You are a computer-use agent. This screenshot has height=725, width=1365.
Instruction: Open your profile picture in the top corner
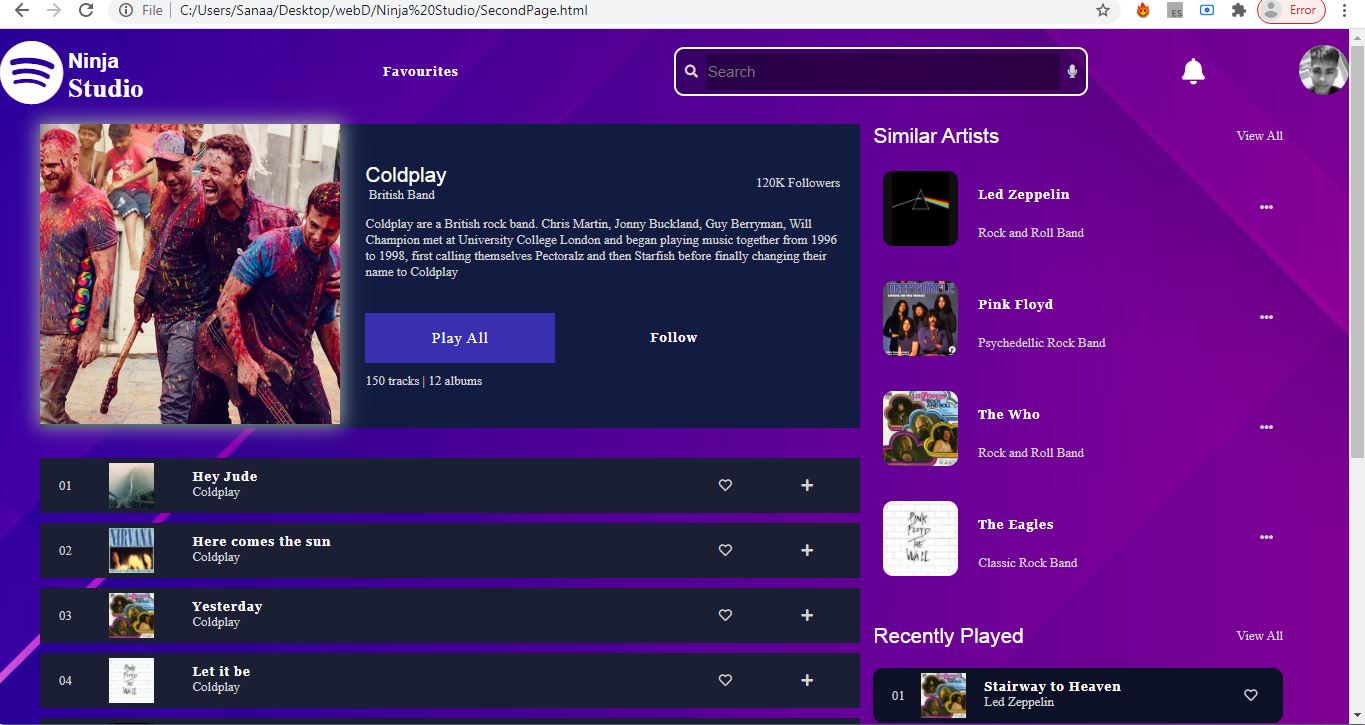point(1322,70)
